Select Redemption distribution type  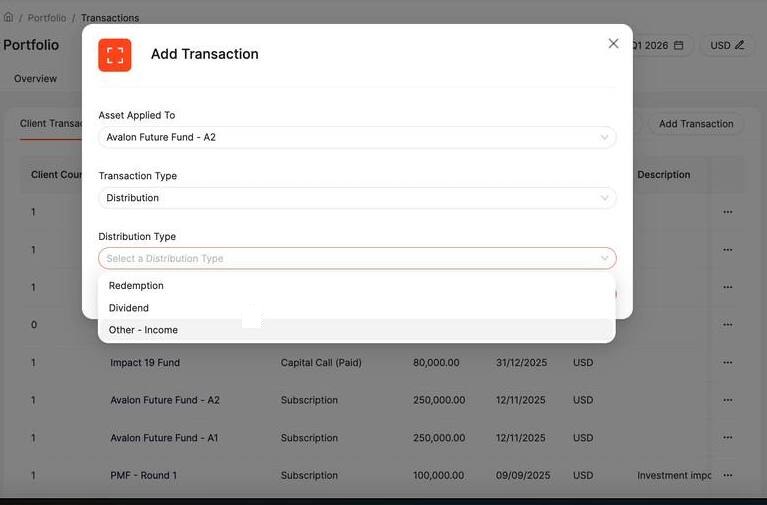357,286
